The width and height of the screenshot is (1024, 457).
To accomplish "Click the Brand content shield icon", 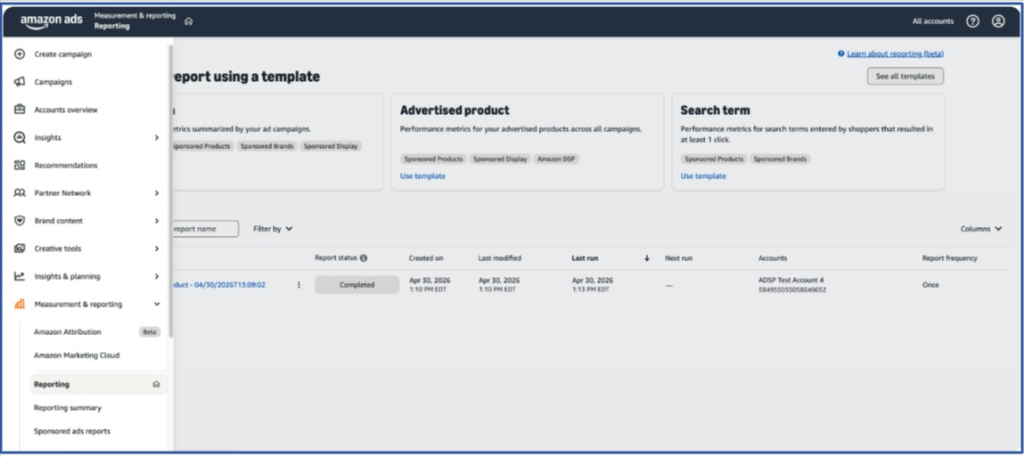I will click(20, 221).
